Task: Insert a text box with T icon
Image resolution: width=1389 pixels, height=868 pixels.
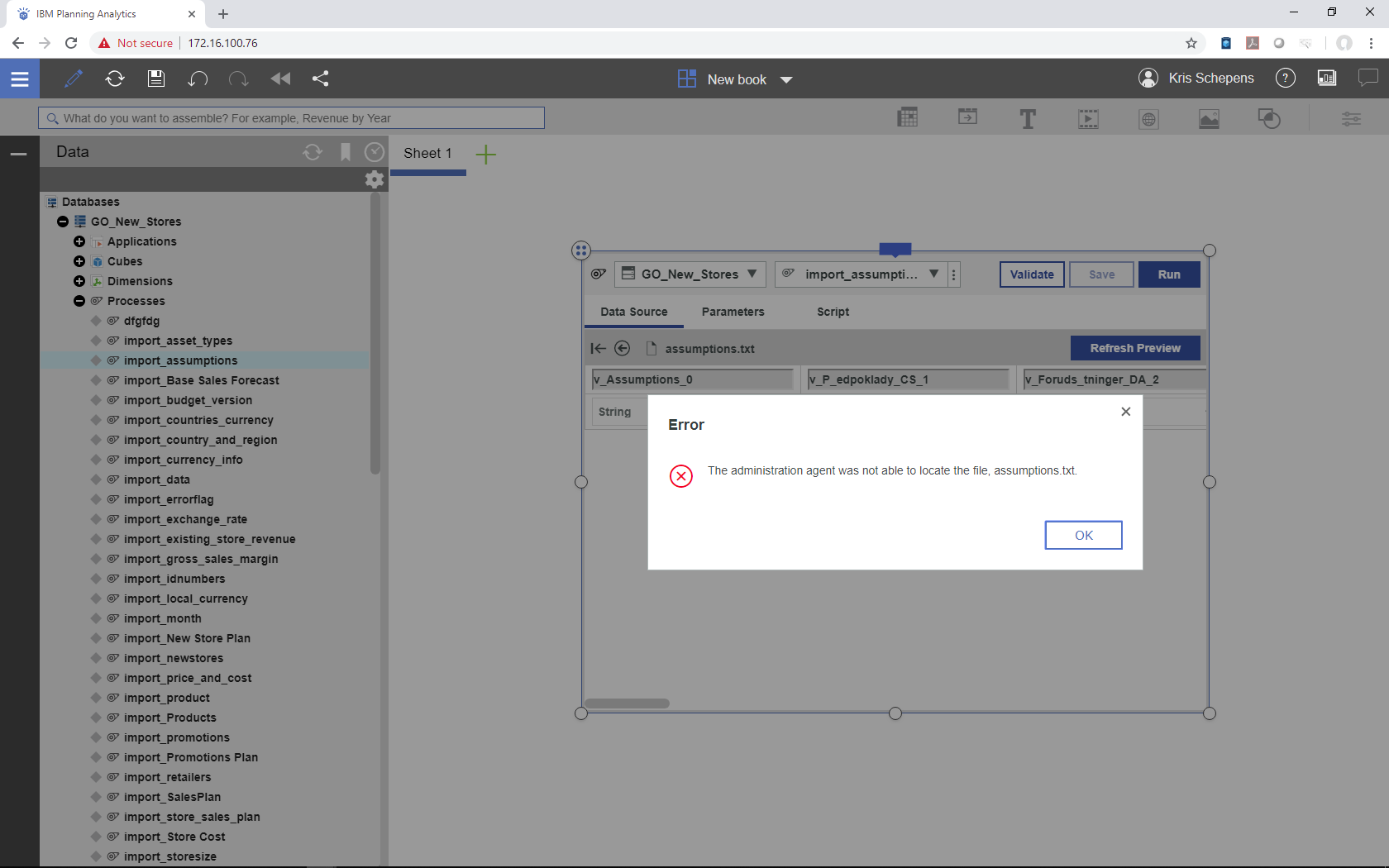Action: [x=1028, y=119]
